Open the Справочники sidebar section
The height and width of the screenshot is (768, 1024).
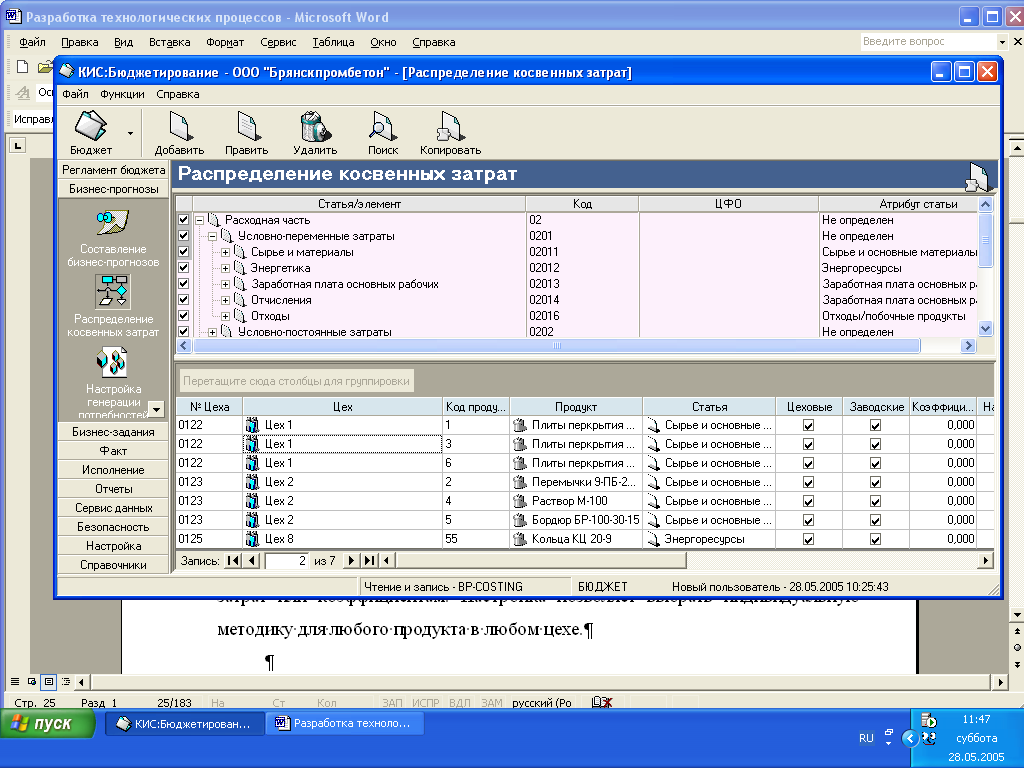coord(113,565)
